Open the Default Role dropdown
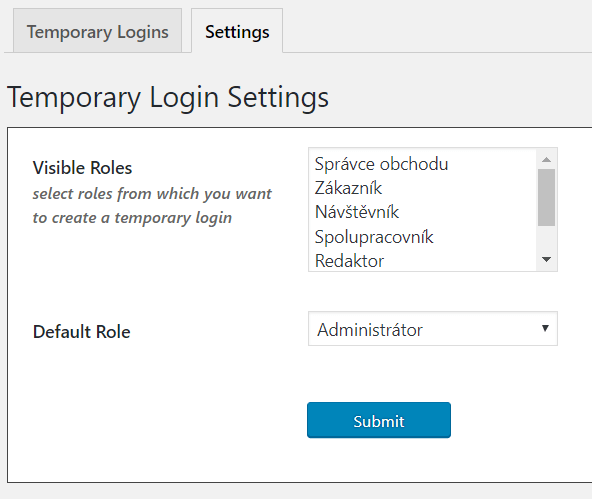592x499 pixels. click(433, 328)
